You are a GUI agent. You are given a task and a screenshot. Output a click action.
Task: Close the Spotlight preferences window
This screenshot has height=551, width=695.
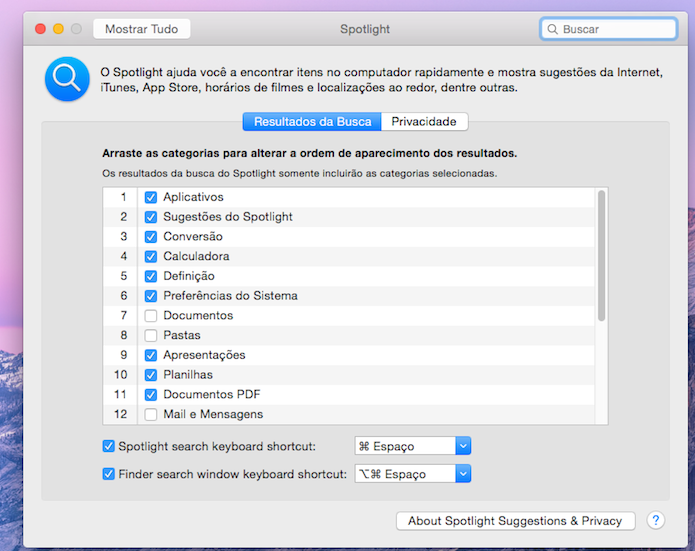[40, 29]
